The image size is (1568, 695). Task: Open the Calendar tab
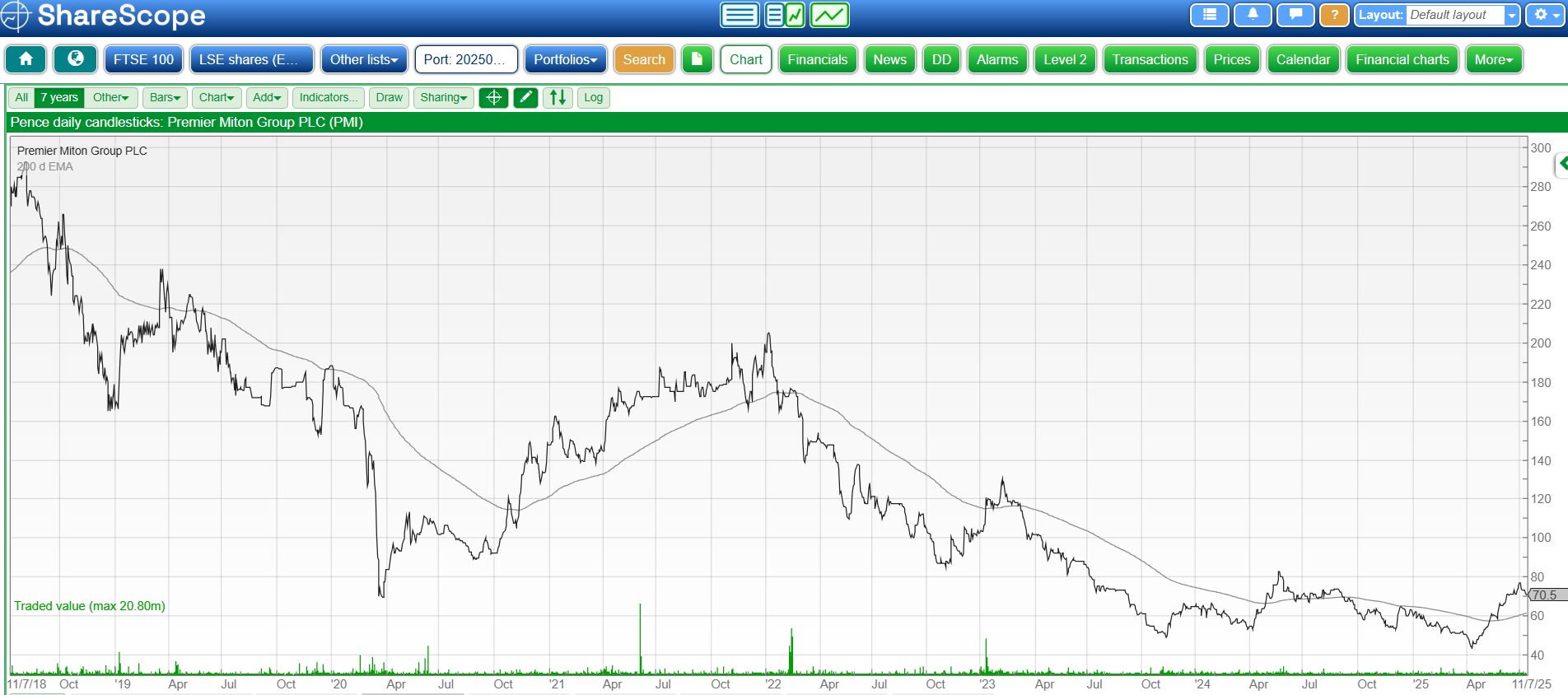pos(1303,59)
